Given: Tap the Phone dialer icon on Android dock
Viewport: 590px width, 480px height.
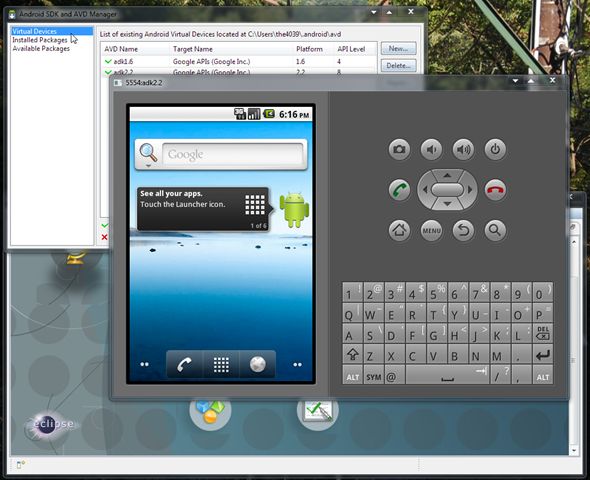Looking at the screenshot, I should 184,364.
